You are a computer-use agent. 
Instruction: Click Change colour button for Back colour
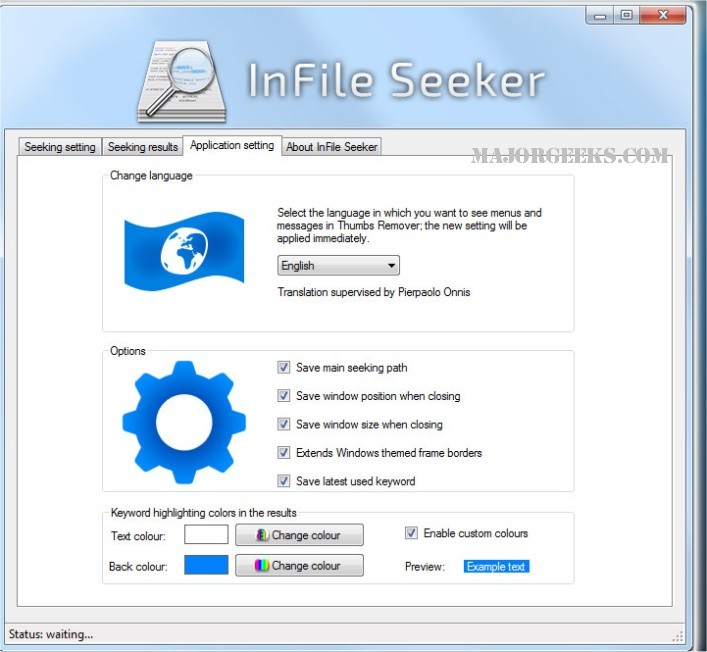299,565
